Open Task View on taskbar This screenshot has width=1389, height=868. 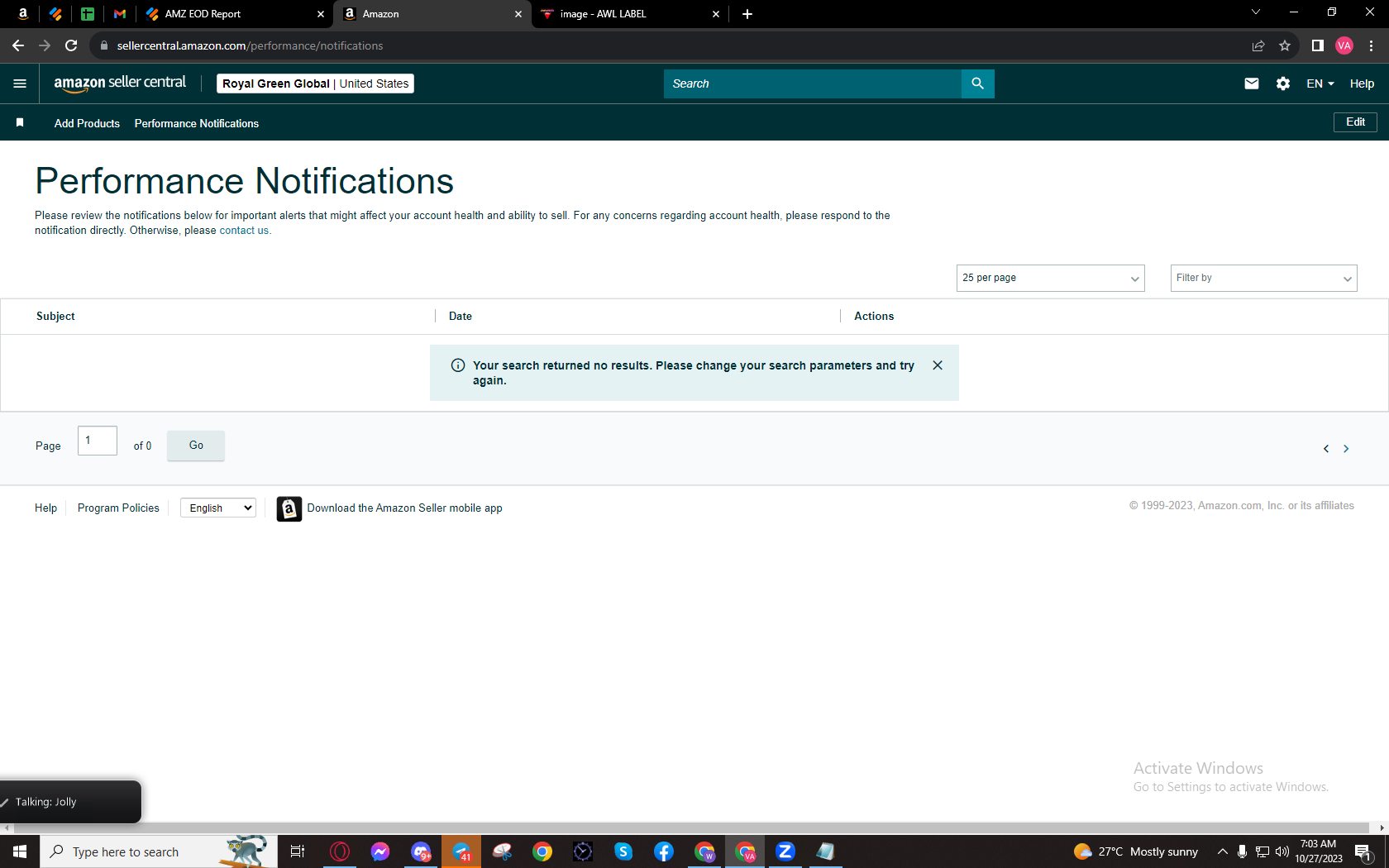point(298,851)
